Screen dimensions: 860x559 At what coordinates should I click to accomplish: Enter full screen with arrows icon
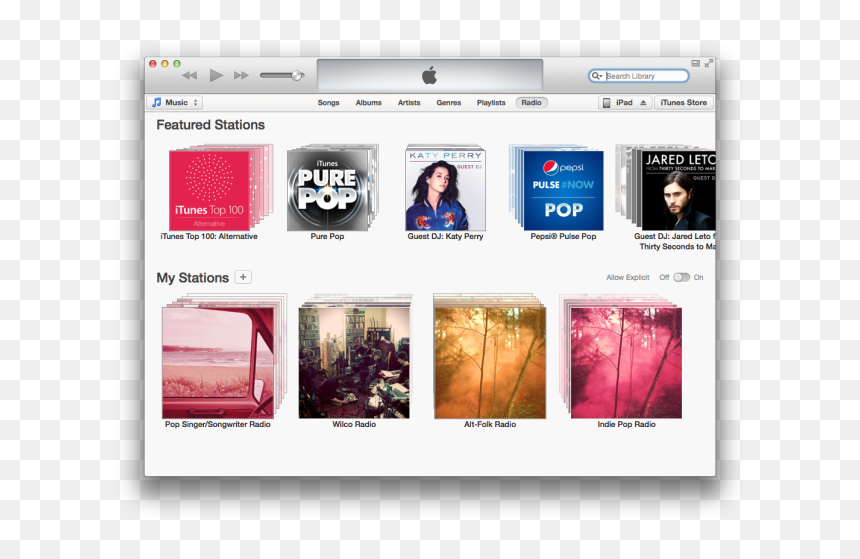(x=709, y=63)
